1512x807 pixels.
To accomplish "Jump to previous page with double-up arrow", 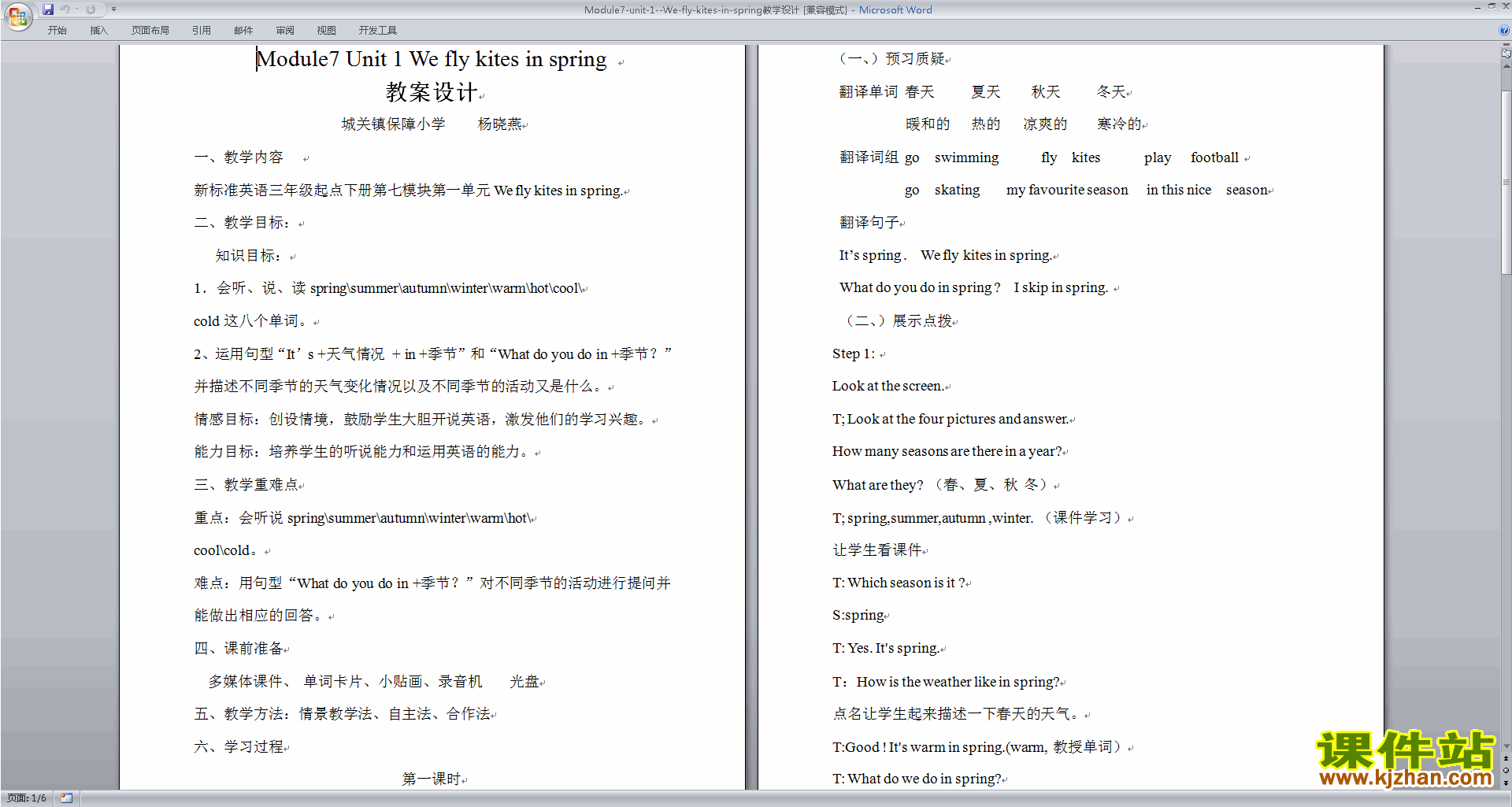I will point(1506,759).
